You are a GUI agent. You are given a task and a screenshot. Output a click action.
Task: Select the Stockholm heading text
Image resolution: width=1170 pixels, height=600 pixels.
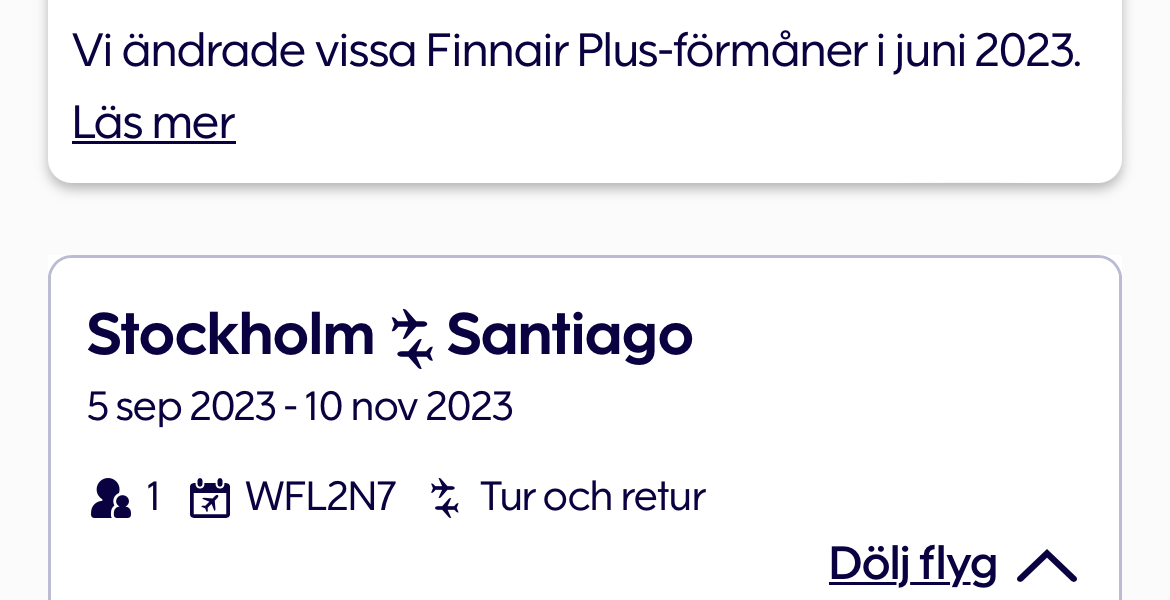click(x=230, y=336)
